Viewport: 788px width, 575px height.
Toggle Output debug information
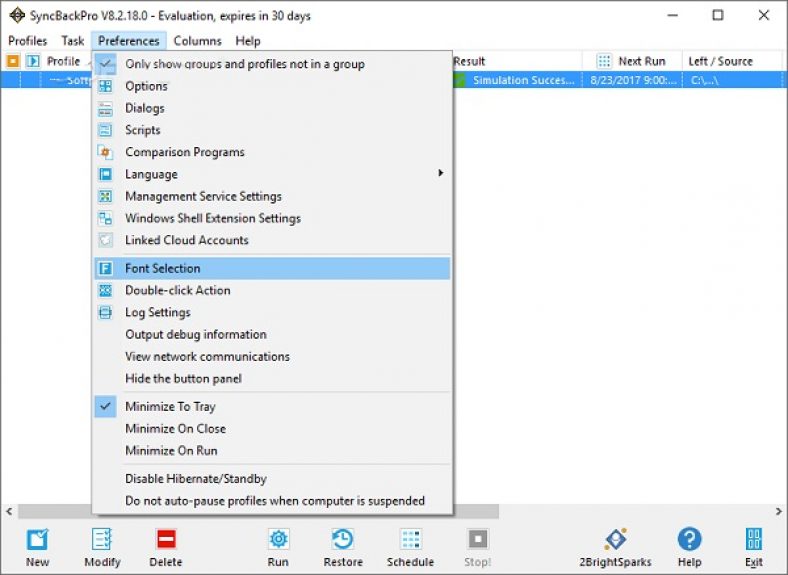point(272,334)
